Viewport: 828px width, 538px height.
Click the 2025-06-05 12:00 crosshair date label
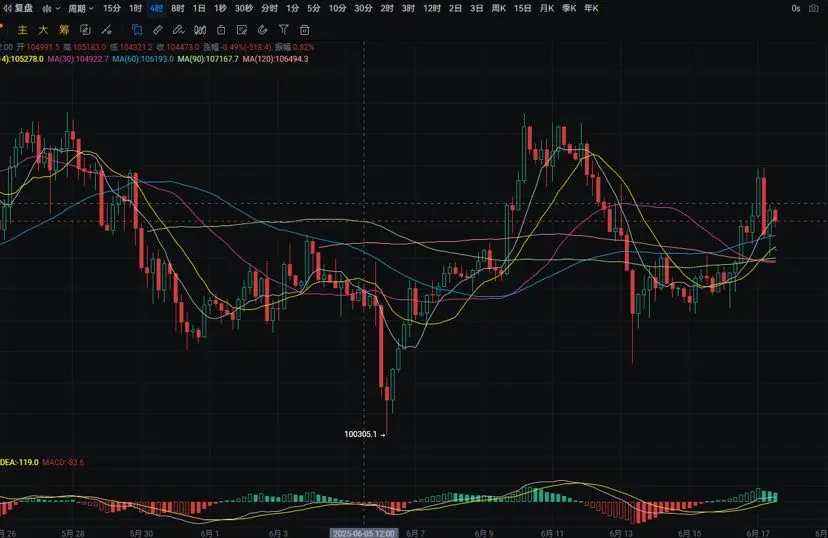(364, 533)
